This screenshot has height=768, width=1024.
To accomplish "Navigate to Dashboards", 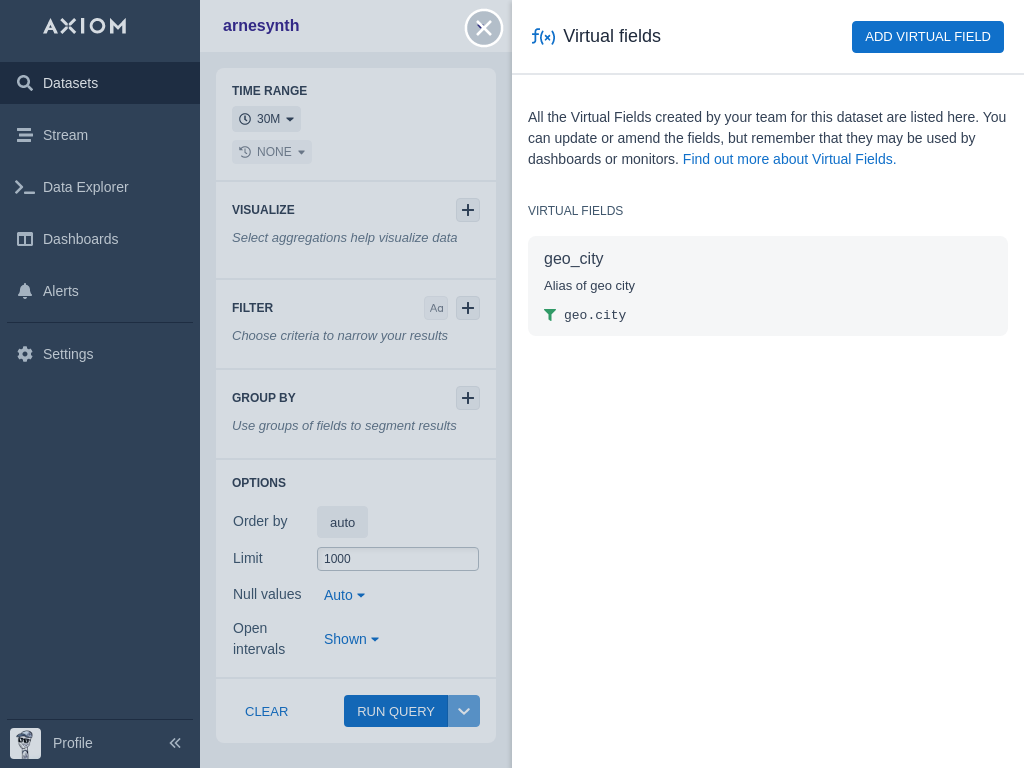I will pyautogui.click(x=80, y=239).
